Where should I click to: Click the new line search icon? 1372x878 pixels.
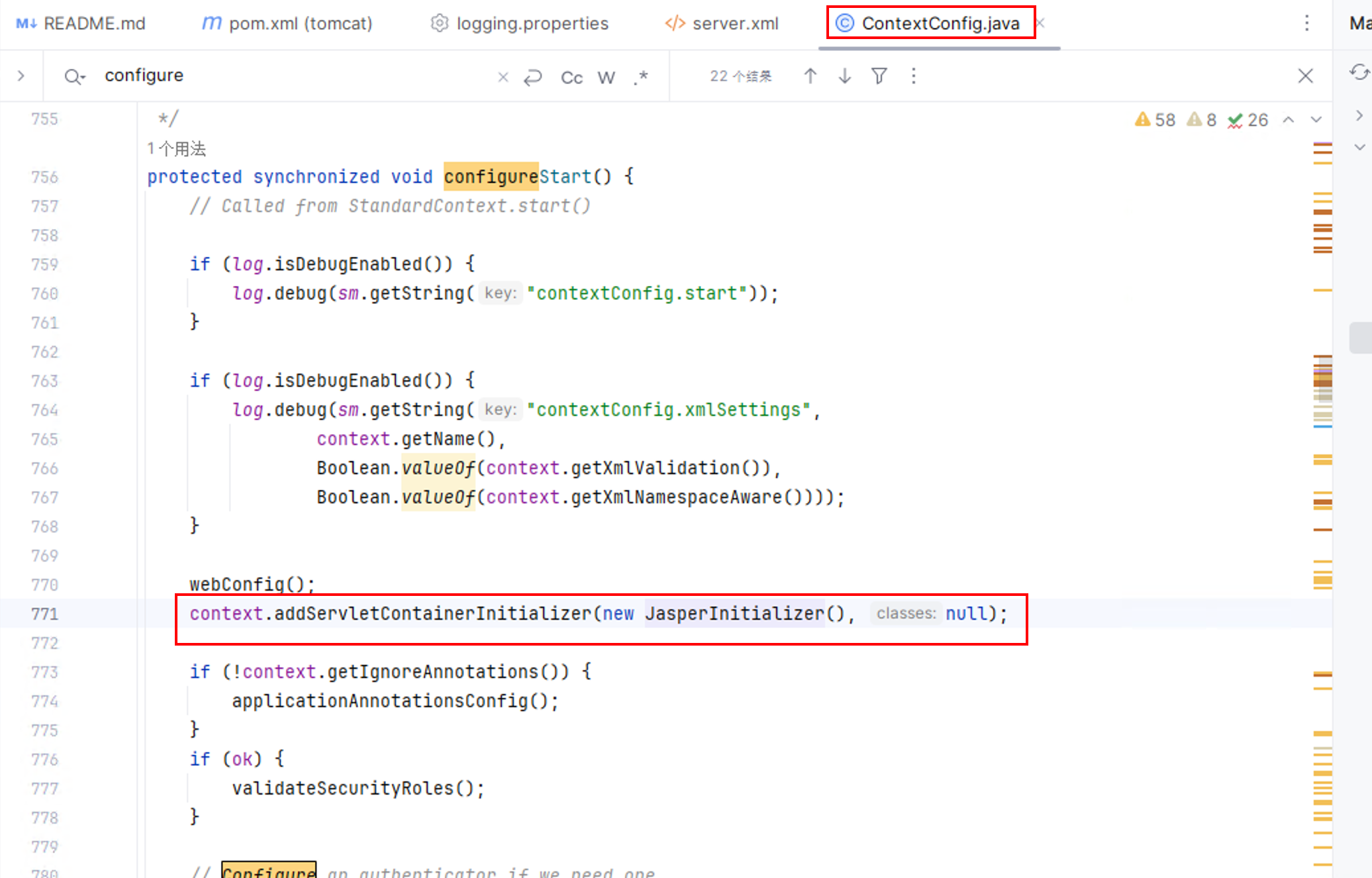click(532, 77)
